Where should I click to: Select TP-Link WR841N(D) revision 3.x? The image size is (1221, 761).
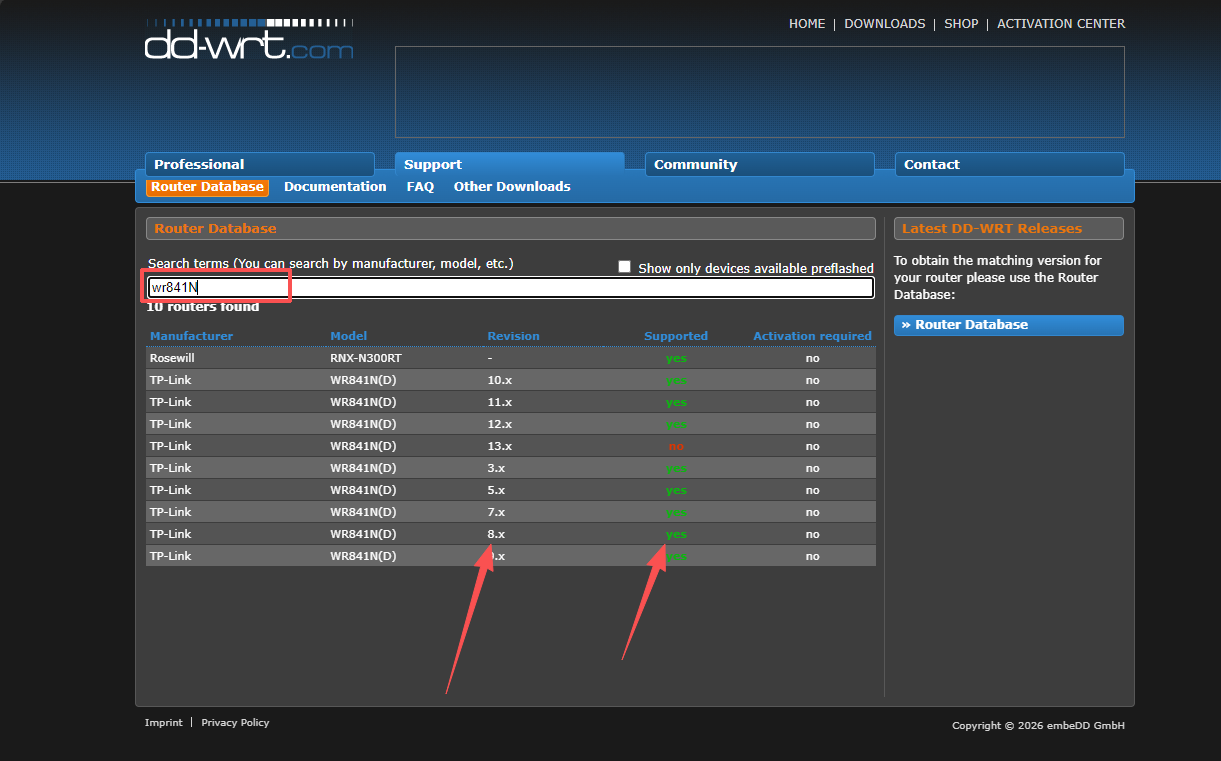tap(511, 468)
